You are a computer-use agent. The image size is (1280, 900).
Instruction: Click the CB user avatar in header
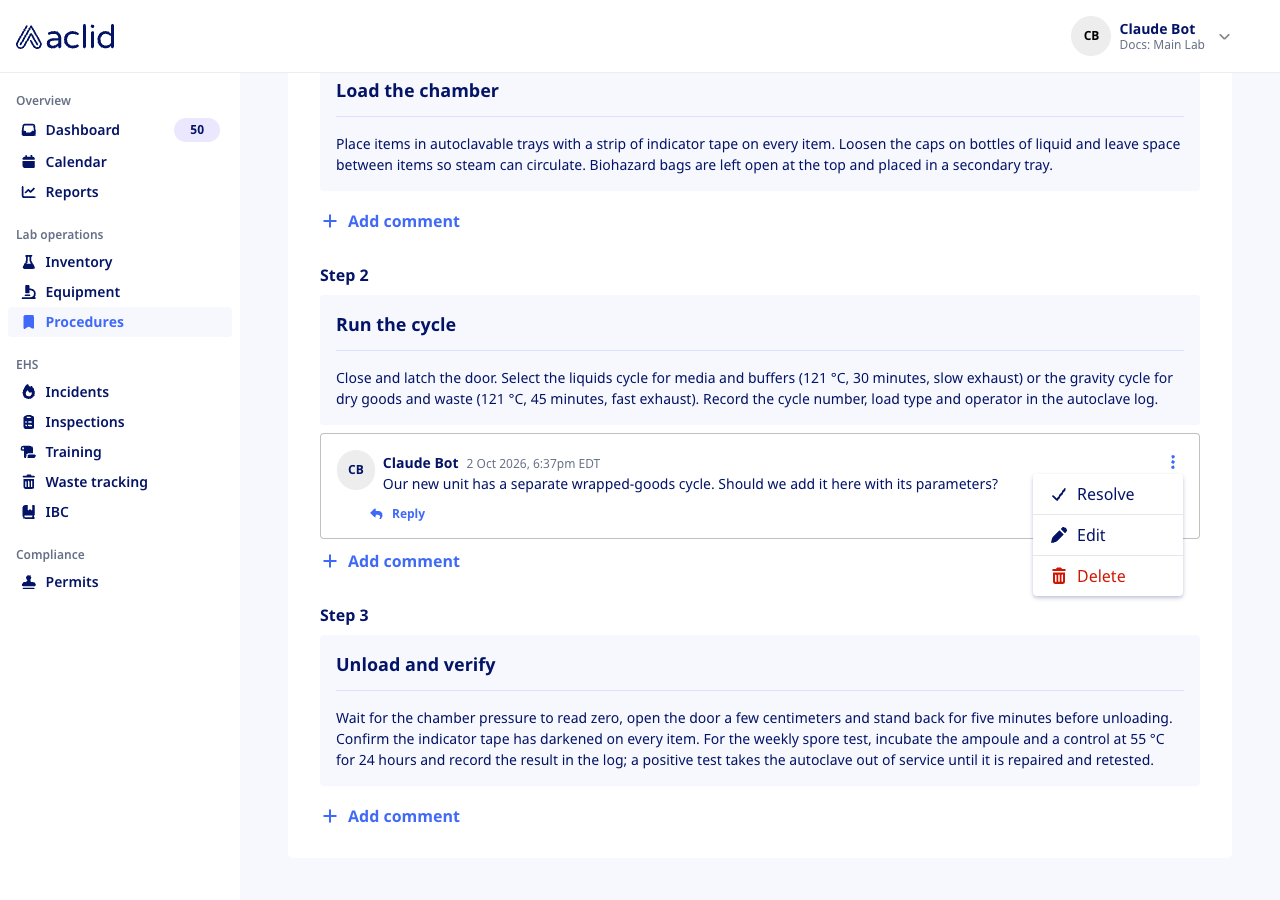[x=1091, y=36]
